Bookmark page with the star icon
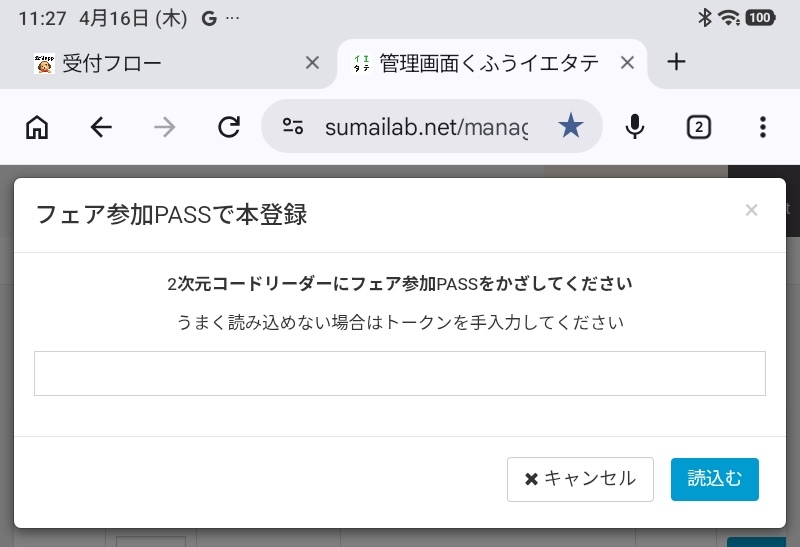The height and width of the screenshot is (547, 800). point(571,127)
